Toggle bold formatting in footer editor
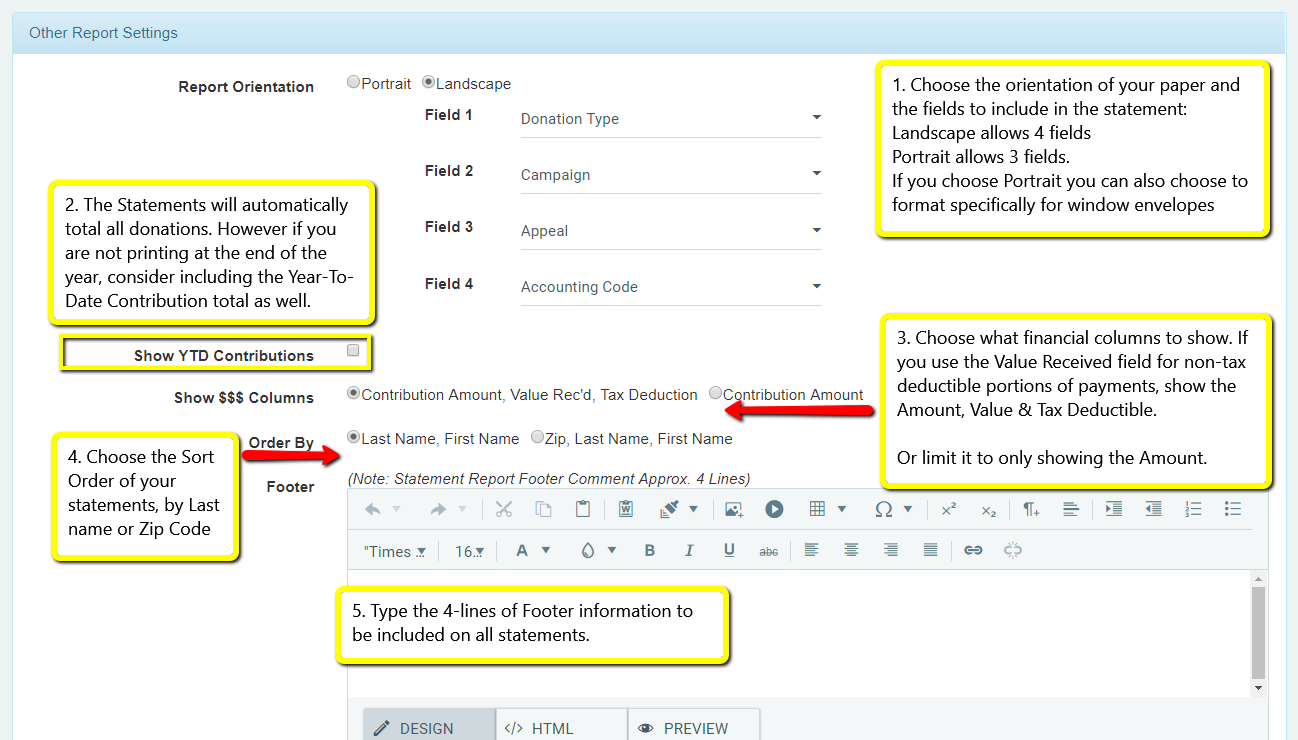Viewport: 1298px width, 740px height. click(650, 550)
